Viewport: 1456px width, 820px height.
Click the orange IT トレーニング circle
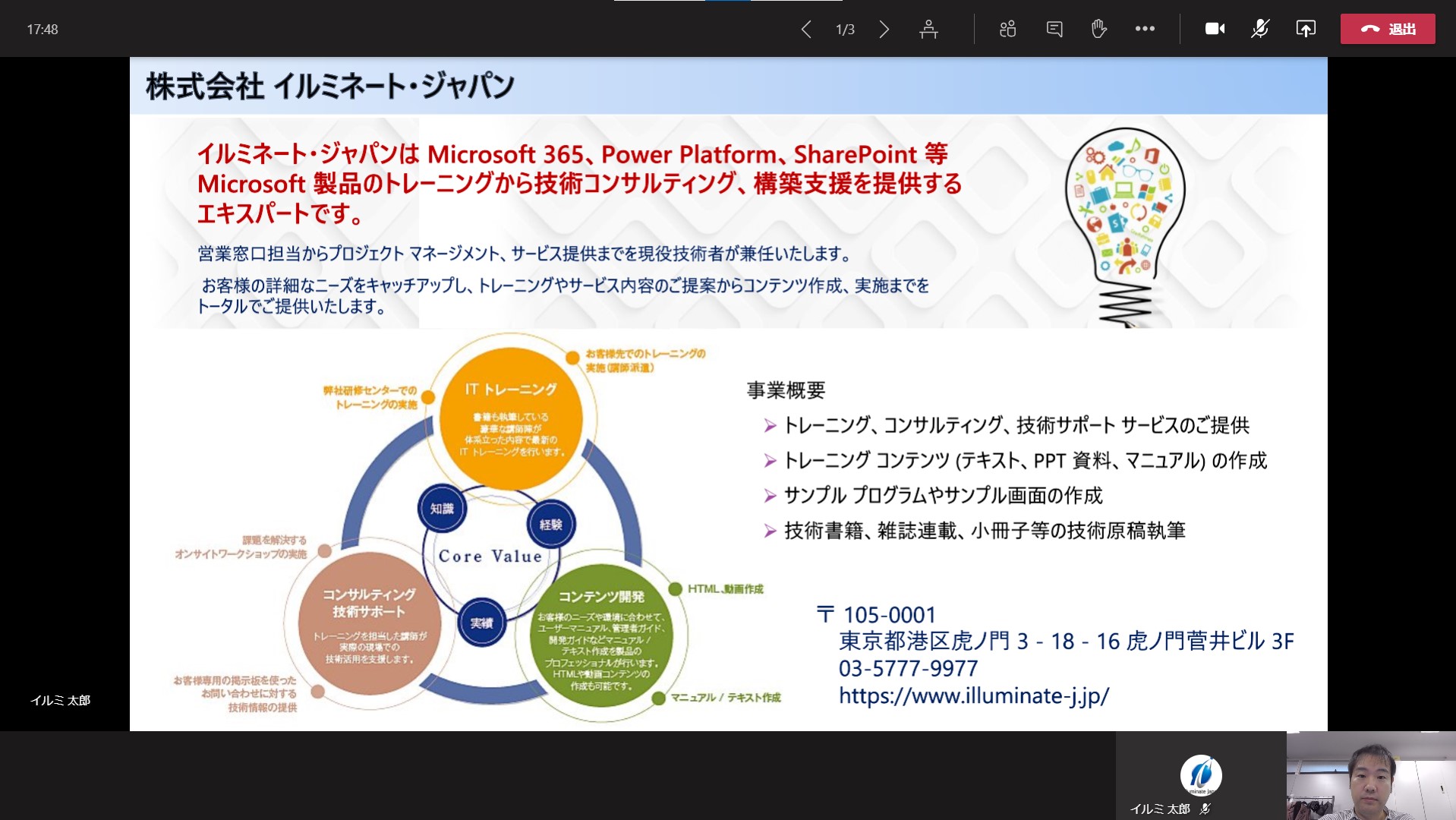(x=511, y=419)
